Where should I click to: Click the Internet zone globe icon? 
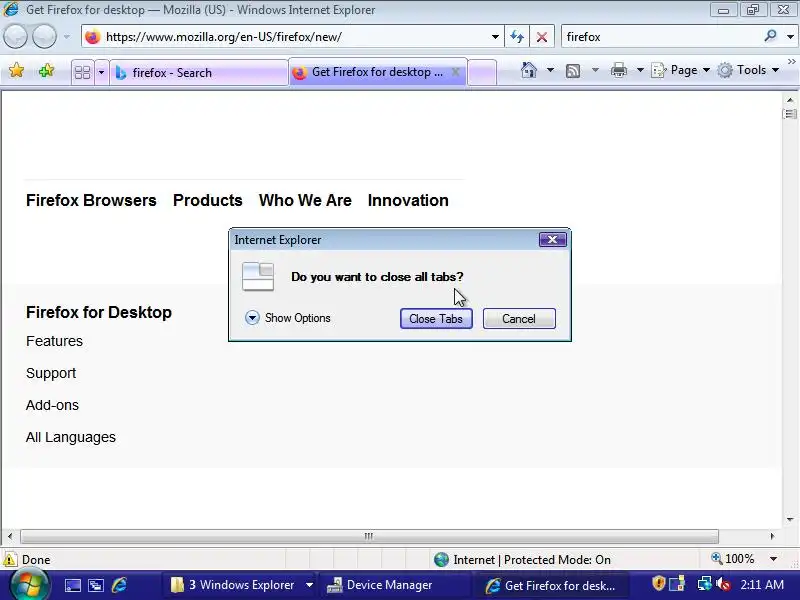(441, 560)
